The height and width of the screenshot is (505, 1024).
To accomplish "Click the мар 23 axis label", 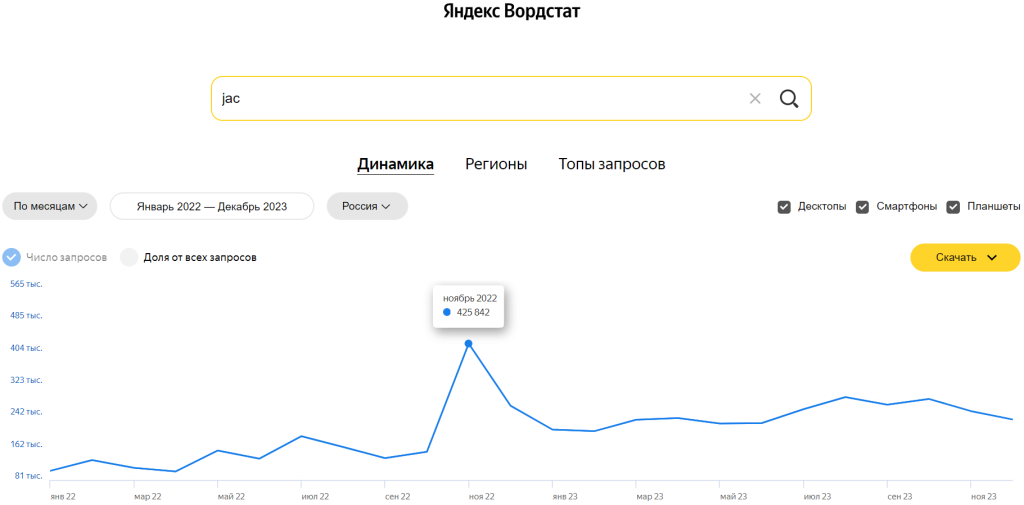I will [x=650, y=497].
